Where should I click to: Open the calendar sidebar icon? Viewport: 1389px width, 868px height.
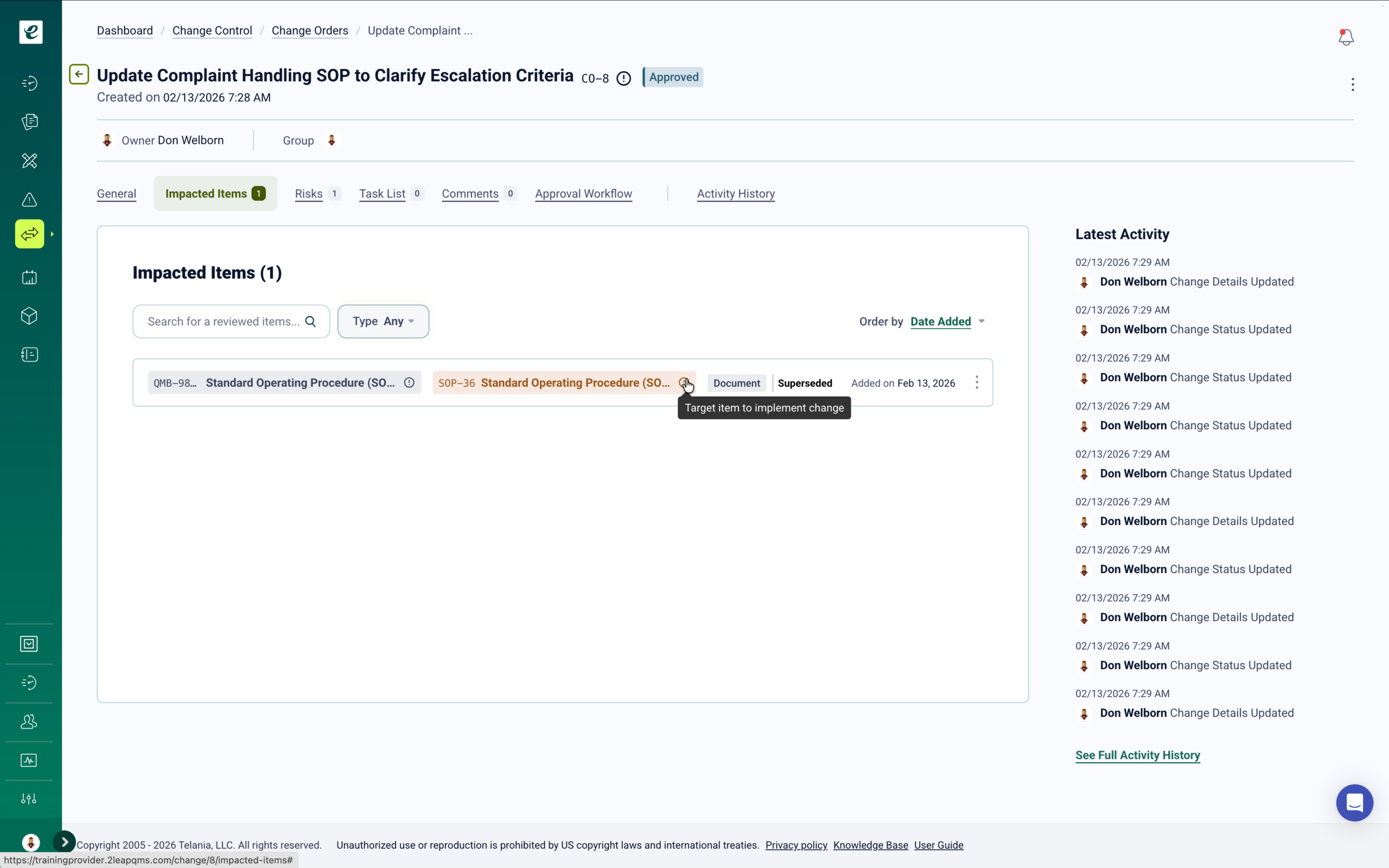click(x=29, y=277)
